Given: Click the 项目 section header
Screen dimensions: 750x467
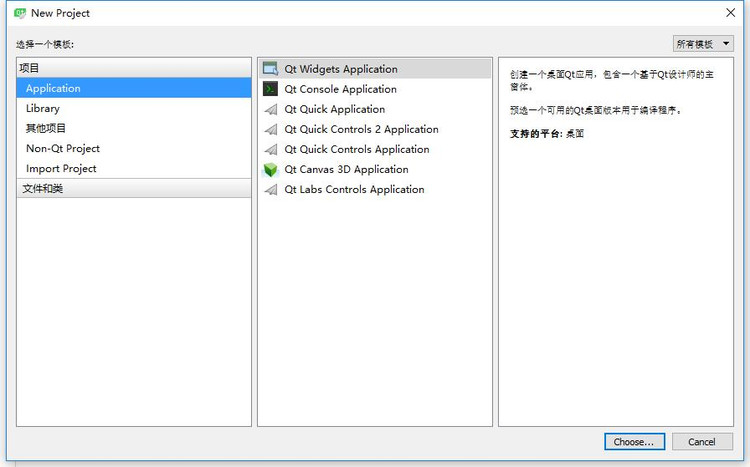Looking at the screenshot, I should [134, 68].
